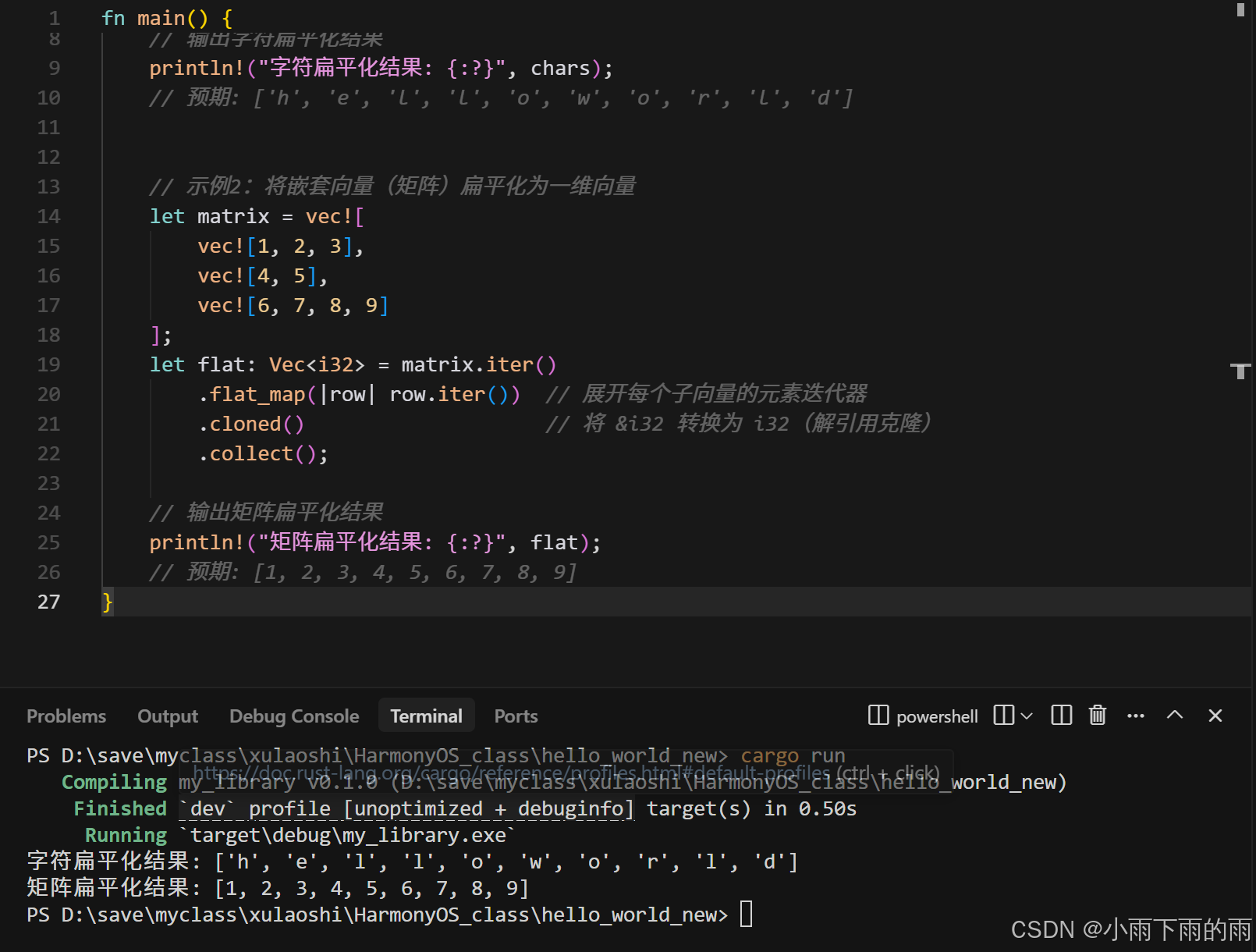Image resolution: width=1256 pixels, height=952 pixels.
Task: Maximize the panel with the up chevron
Action: coord(1175,716)
